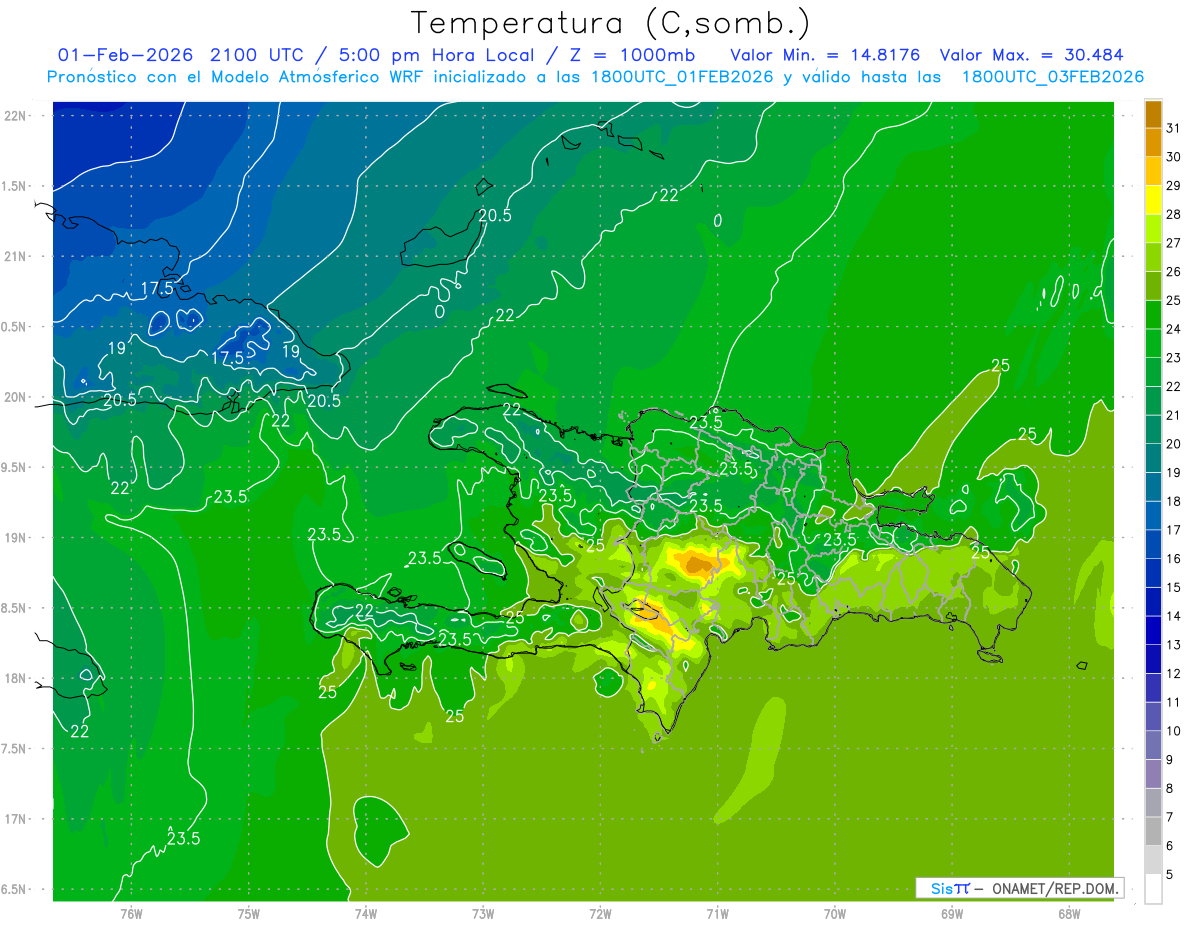
Task: Click the colorbar swatch between 19 and 20
Action: [x=1153, y=458]
